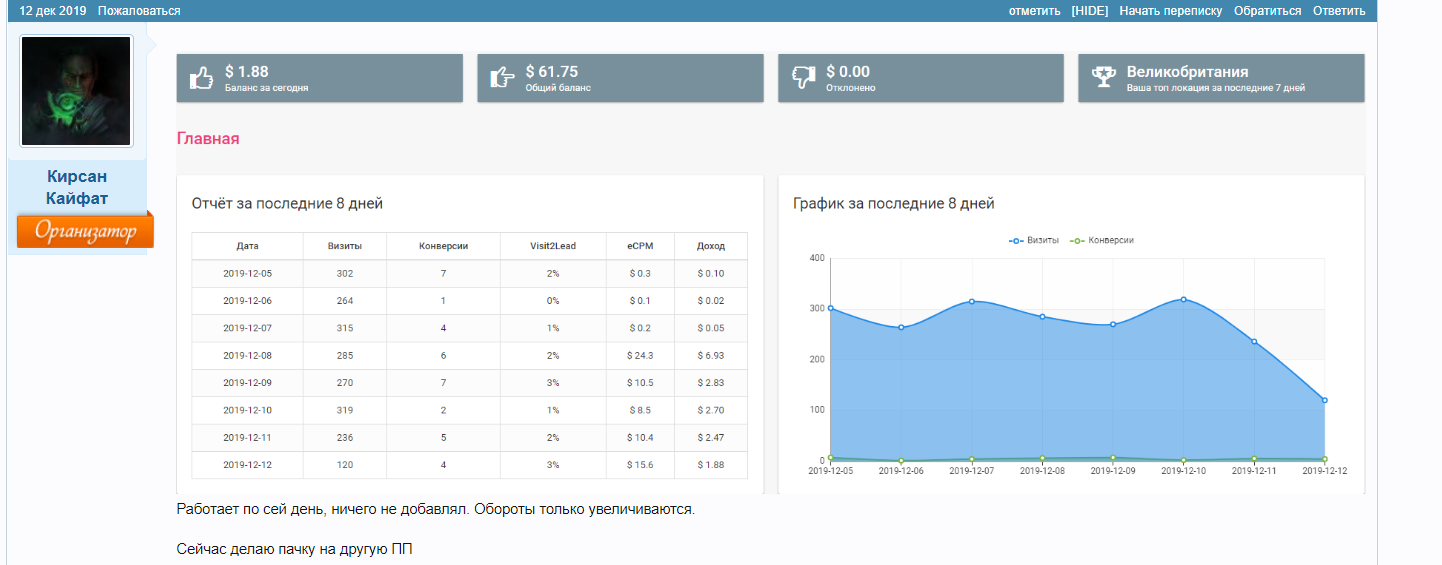Click the thumbs-down icon on rejected card
Viewport: 1442px width, 565px height.
tap(803, 78)
